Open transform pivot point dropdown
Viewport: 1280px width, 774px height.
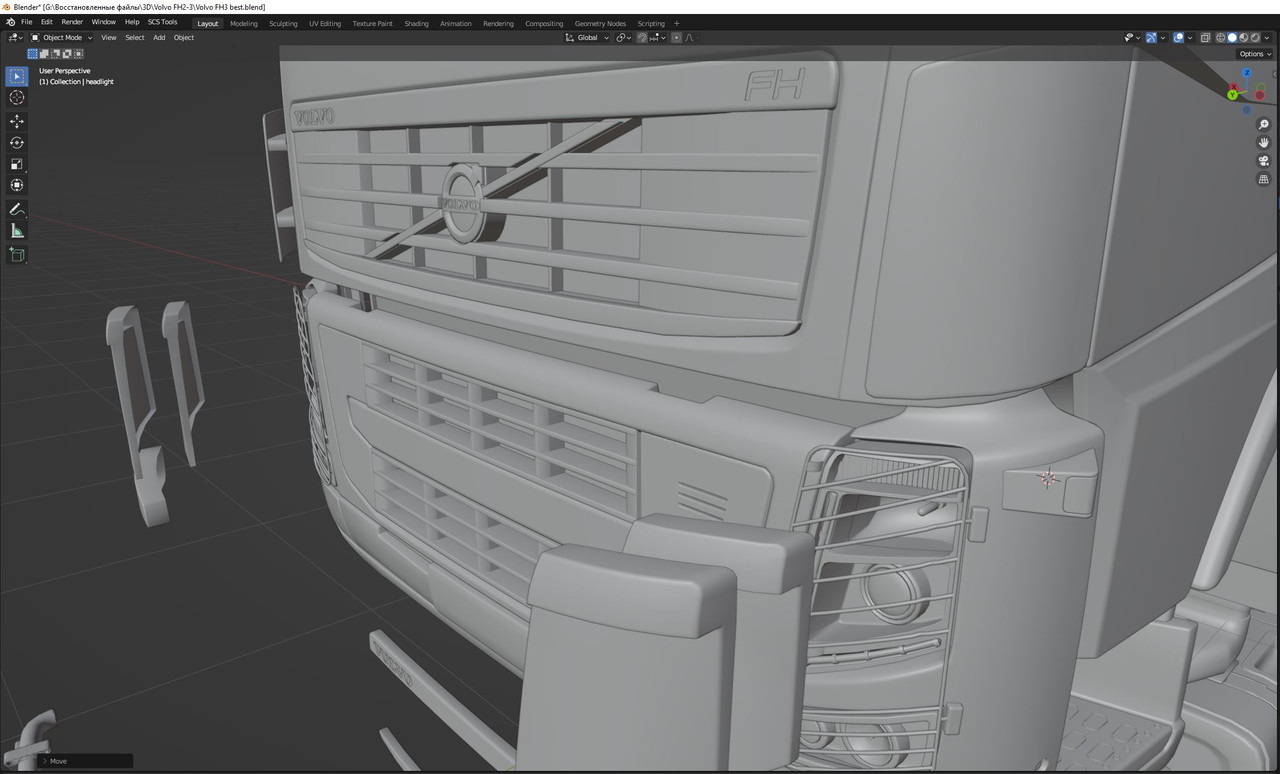(622, 37)
